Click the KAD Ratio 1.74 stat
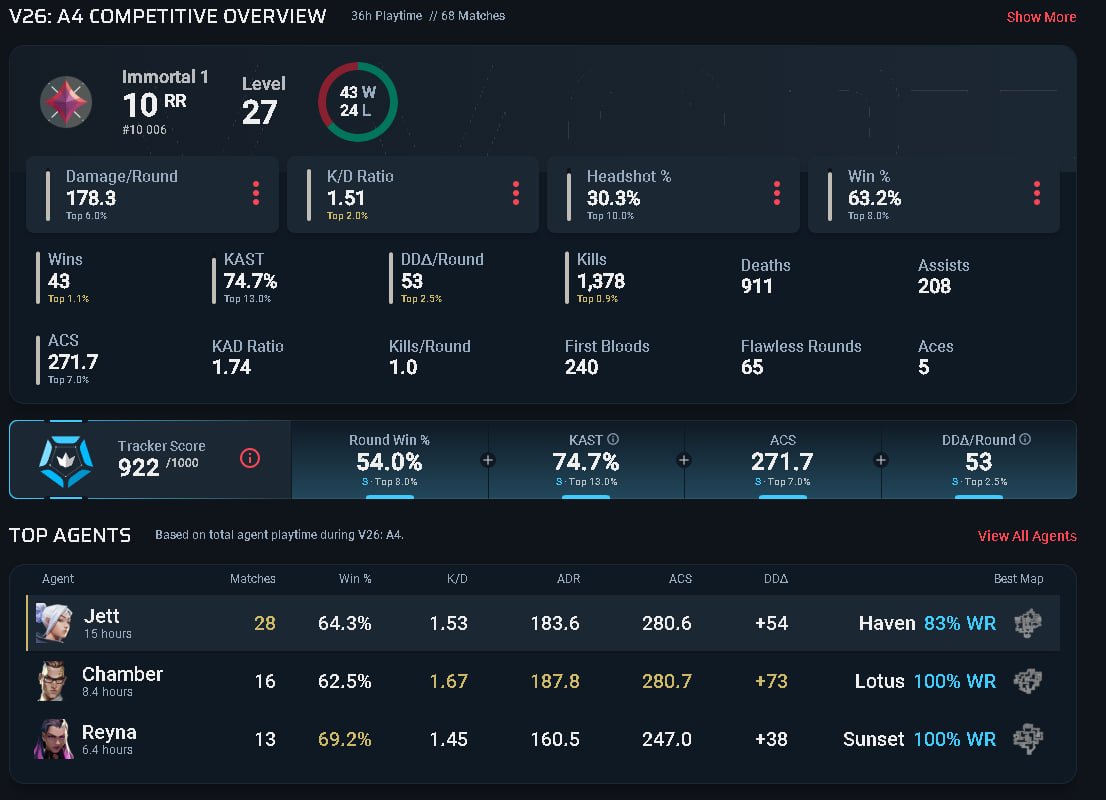The width and height of the screenshot is (1106, 800). pyautogui.click(x=248, y=357)
